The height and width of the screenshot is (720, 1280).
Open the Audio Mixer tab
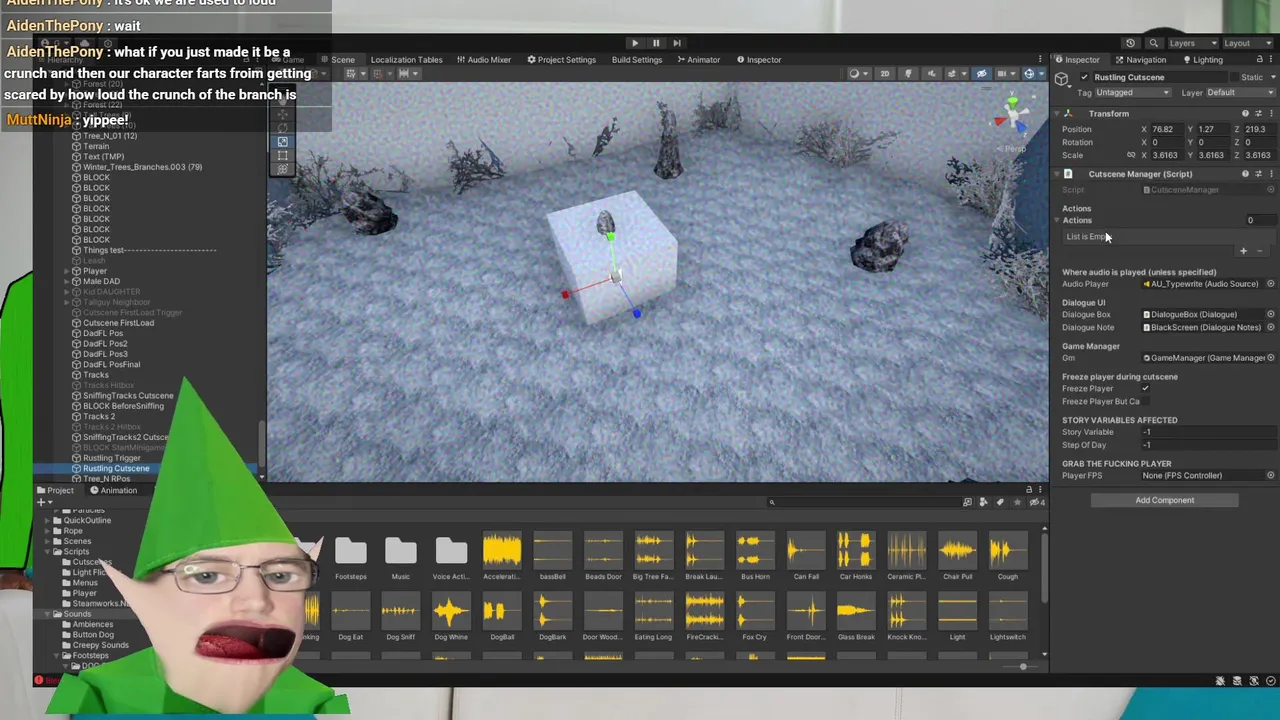tap(484, 60)
